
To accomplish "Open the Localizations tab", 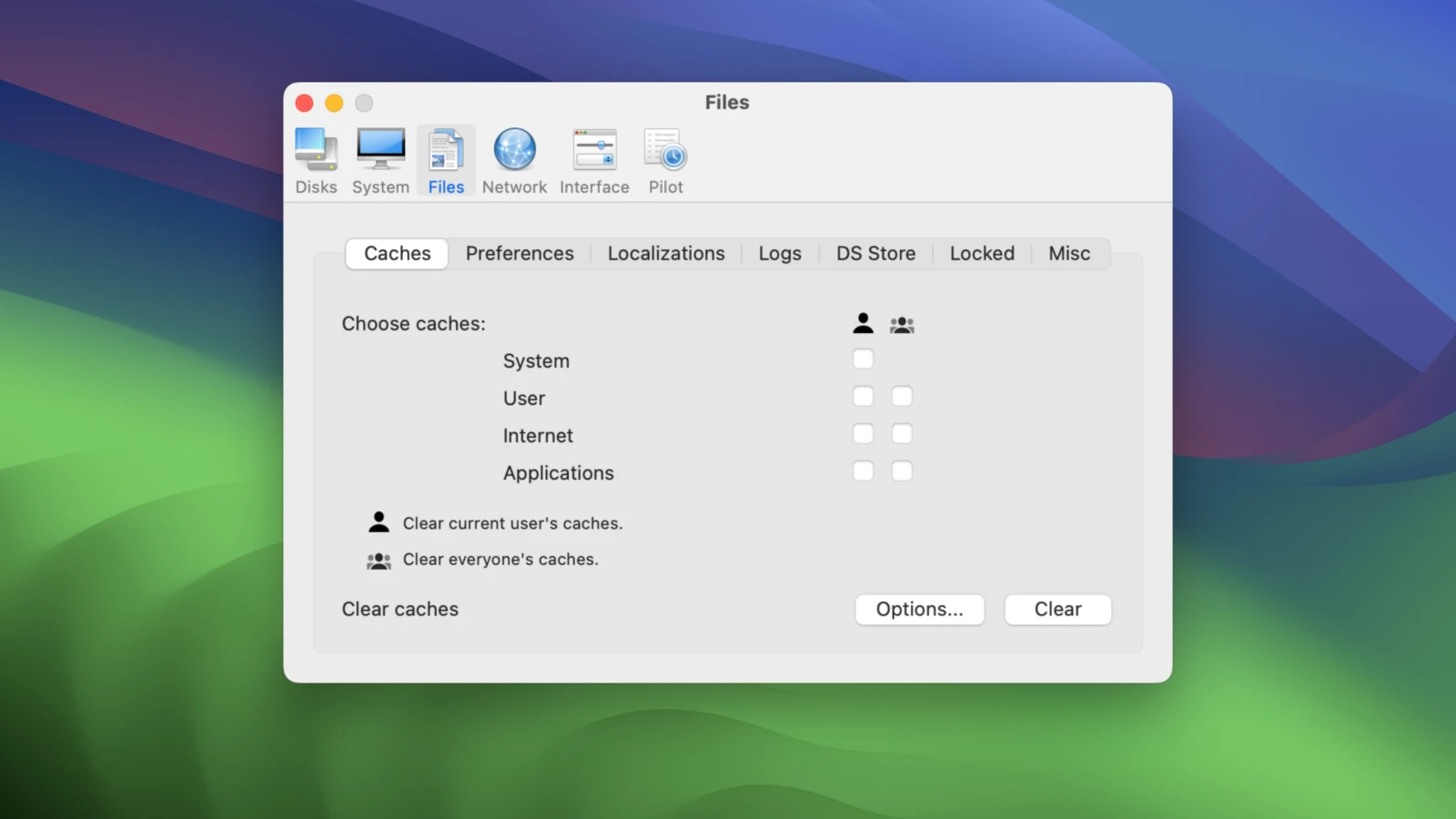I will [x=666, y=254].
